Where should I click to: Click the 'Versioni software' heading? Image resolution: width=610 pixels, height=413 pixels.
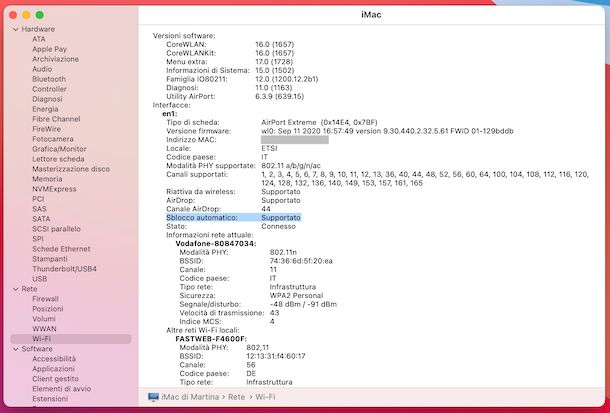184,36
